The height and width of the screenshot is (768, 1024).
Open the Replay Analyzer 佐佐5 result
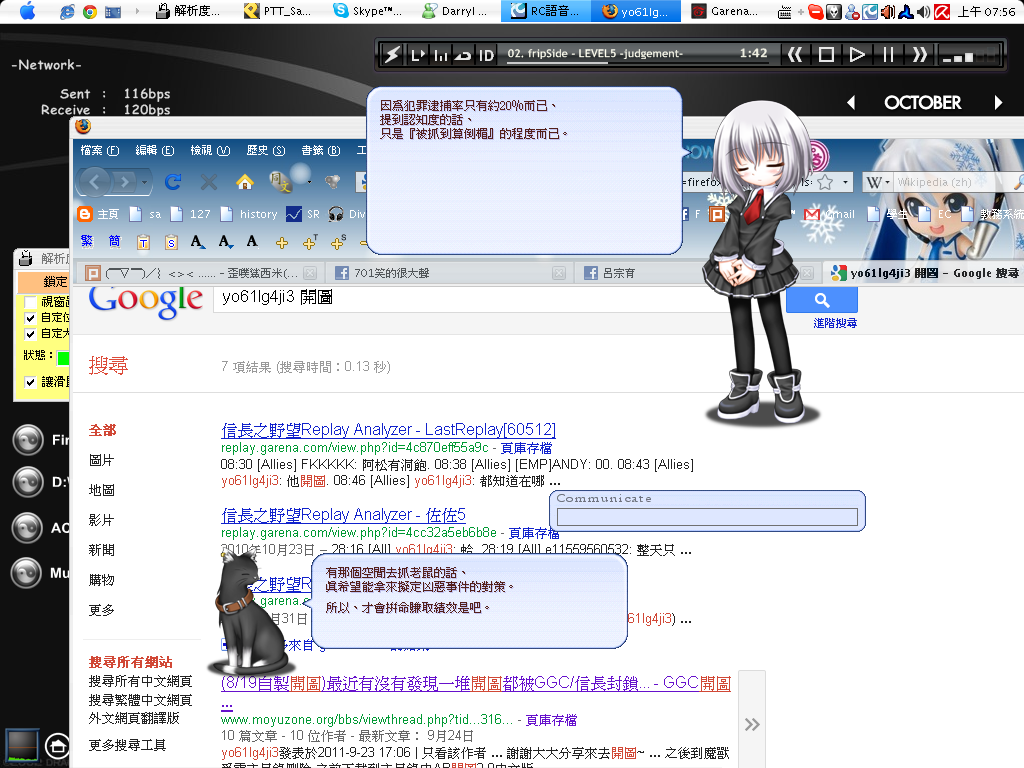pos(343,515)
